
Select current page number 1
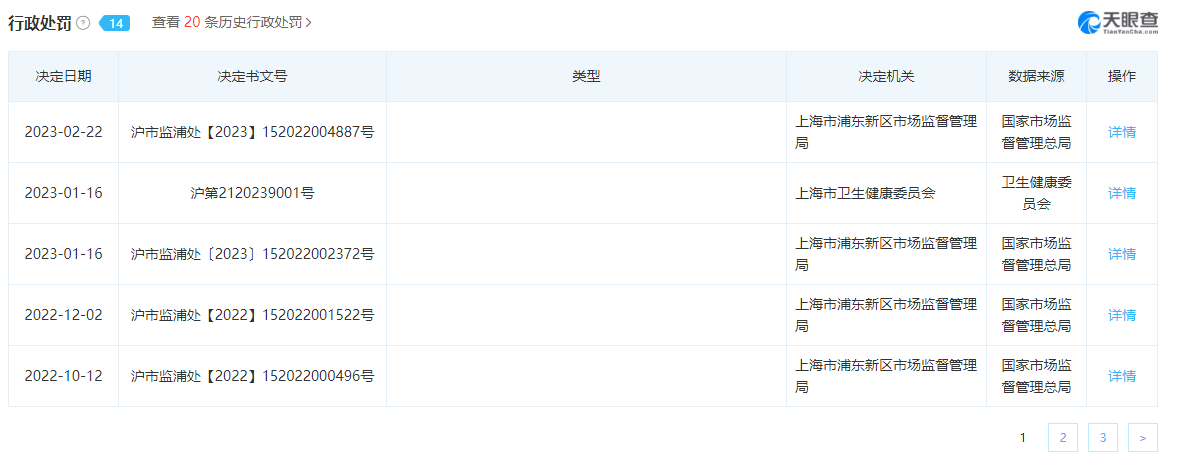[x=1022, y=437]
